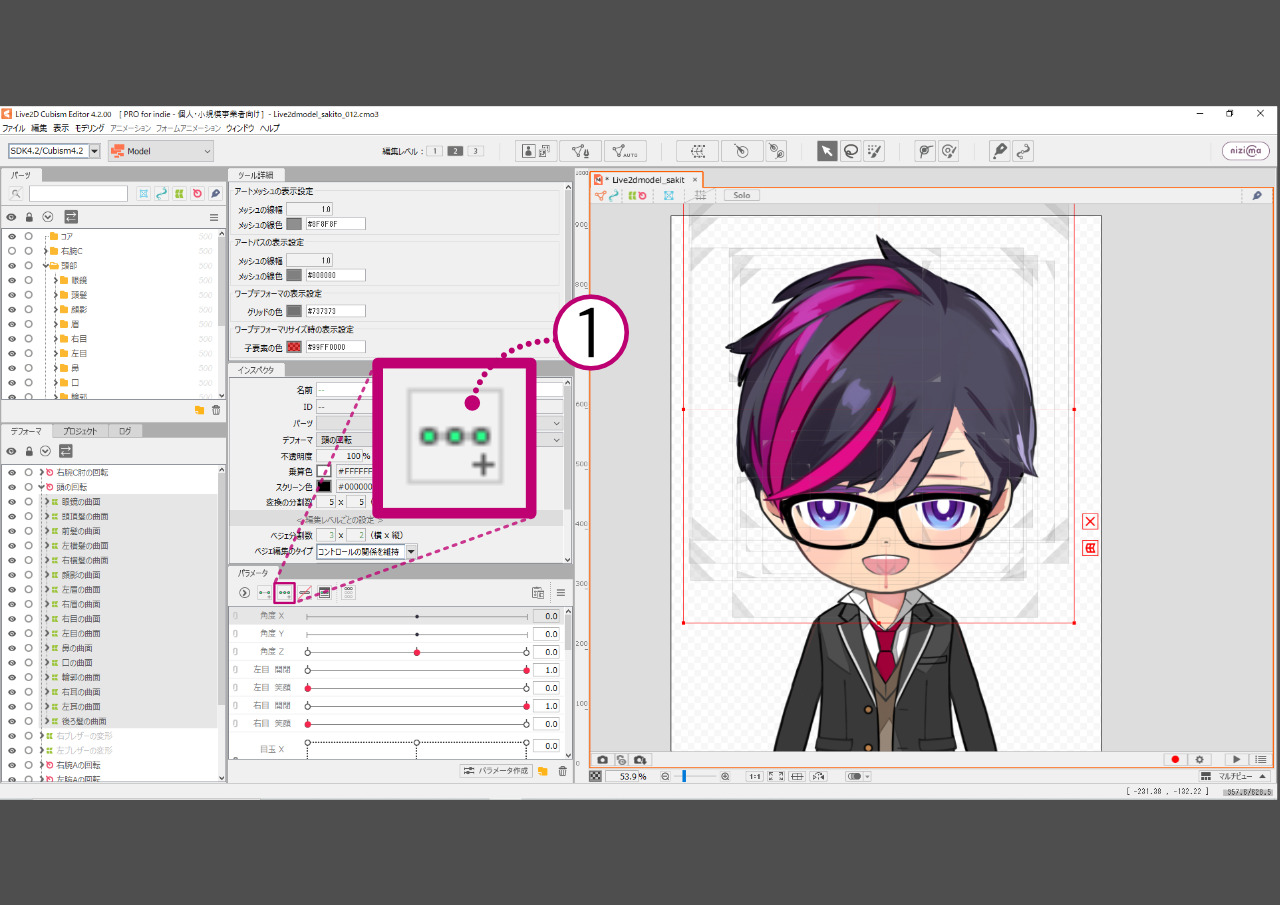Click the メッシュの線色 swatch #8F8F8F

pyautogui.click(x=294, y=224)
